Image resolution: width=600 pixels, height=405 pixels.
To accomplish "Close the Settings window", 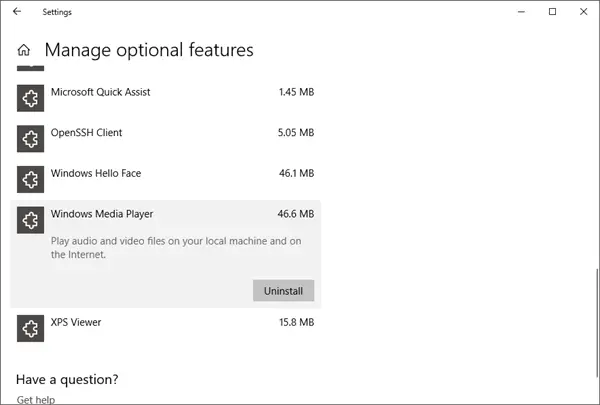I will [582, 12].
